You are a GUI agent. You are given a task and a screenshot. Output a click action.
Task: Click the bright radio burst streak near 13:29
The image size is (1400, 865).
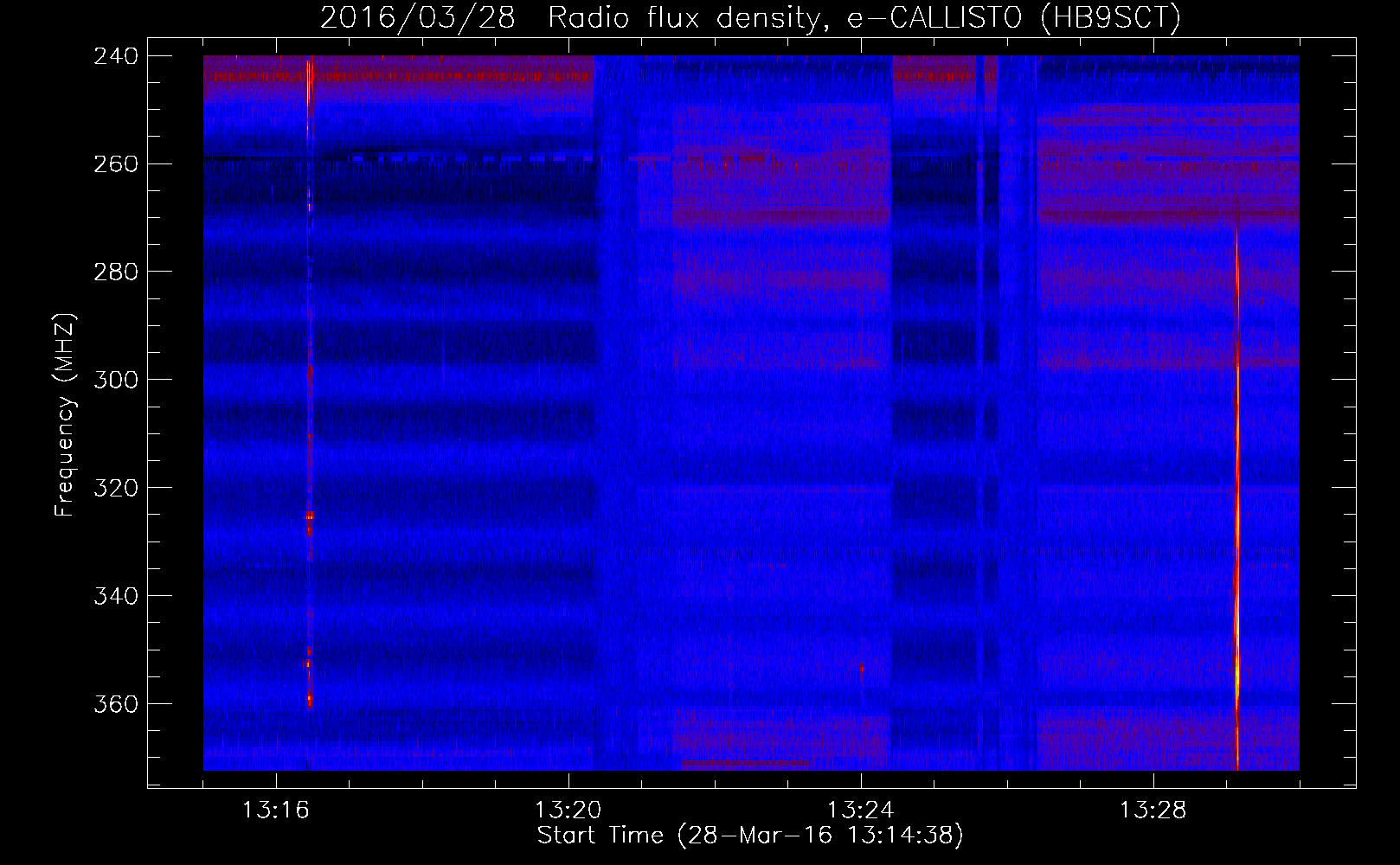[1237, 497]
